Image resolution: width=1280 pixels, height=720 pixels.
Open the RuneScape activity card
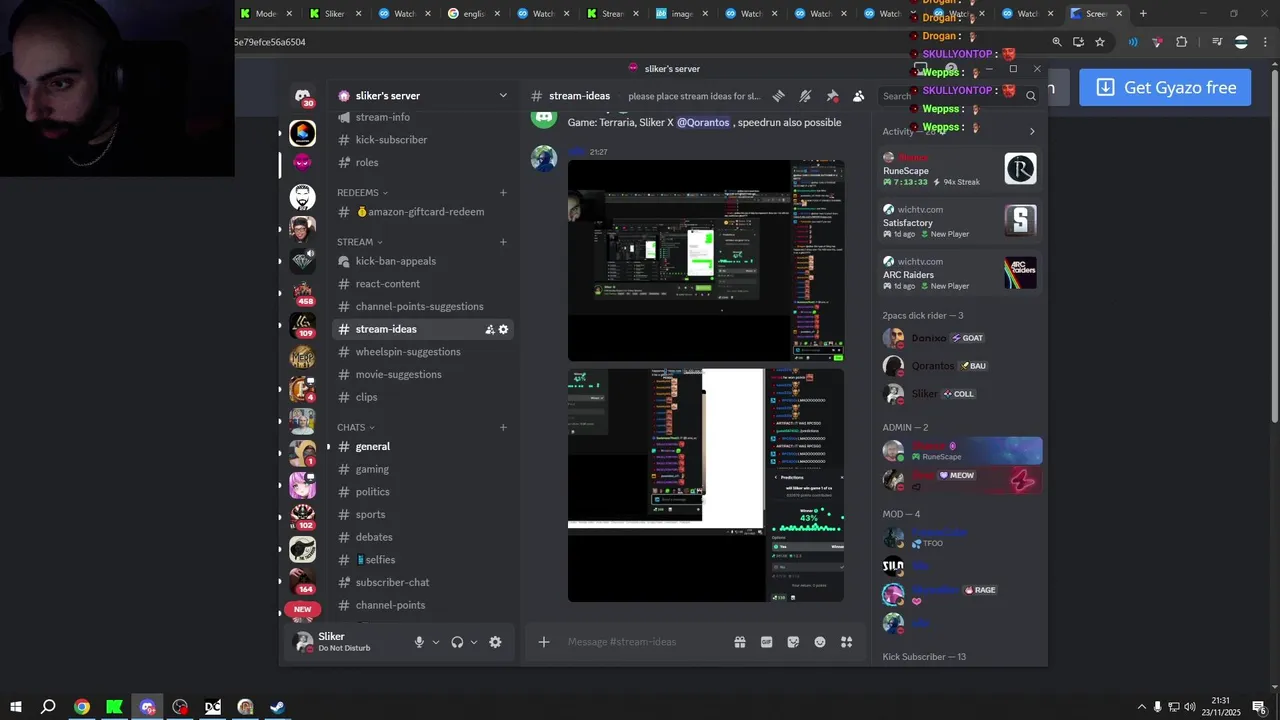pos(960,169)
